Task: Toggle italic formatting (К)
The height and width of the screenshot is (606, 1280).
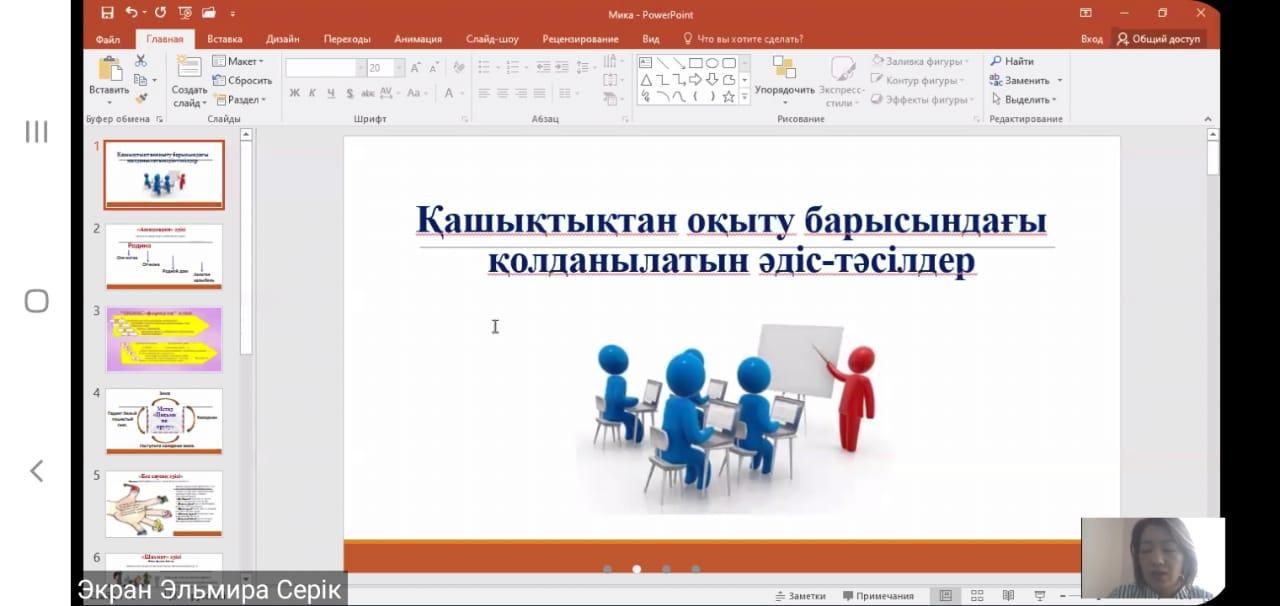Action: [312, 93]
